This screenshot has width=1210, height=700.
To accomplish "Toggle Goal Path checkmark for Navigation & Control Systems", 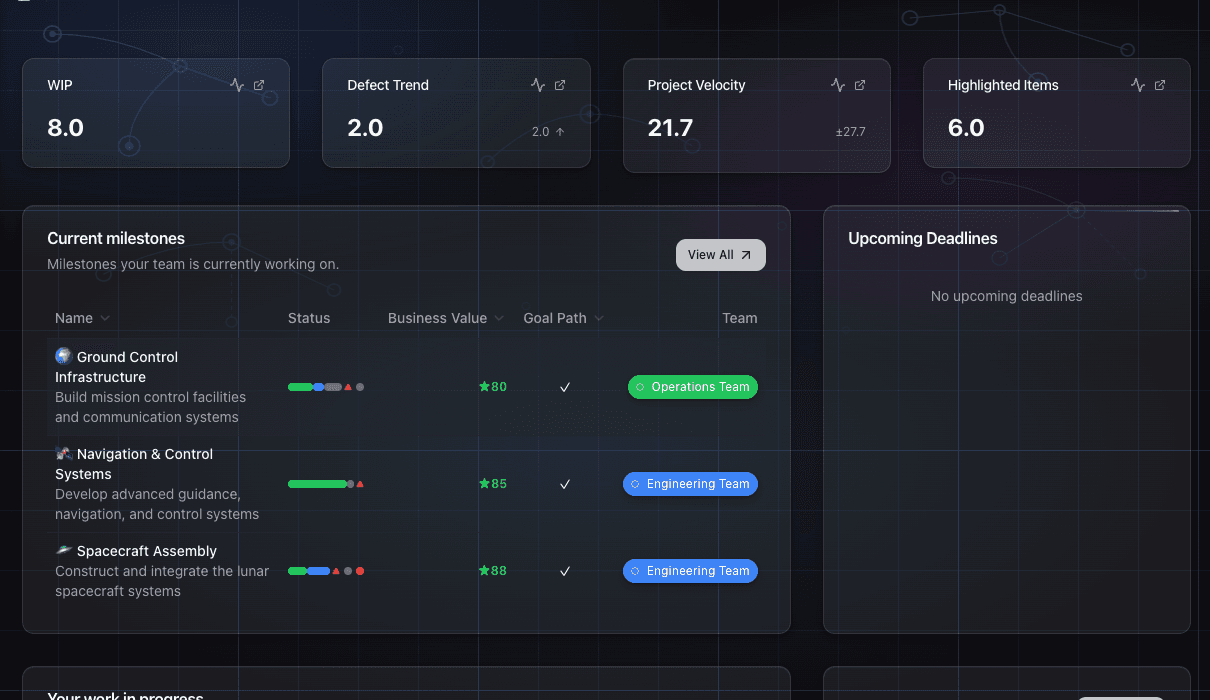I will [x=565, y=484].
